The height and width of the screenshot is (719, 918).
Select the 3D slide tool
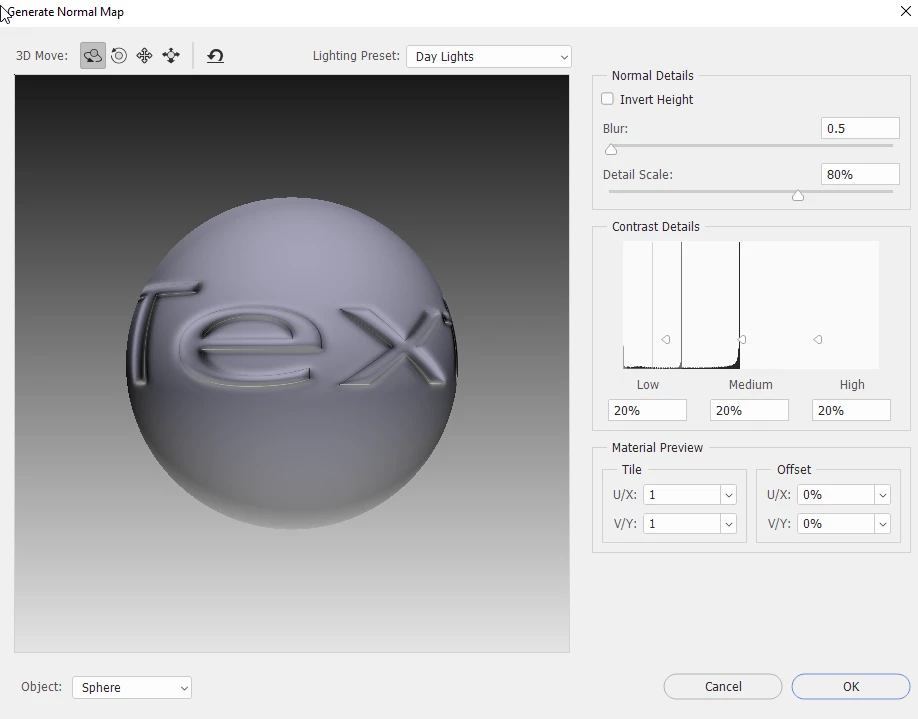171,56
